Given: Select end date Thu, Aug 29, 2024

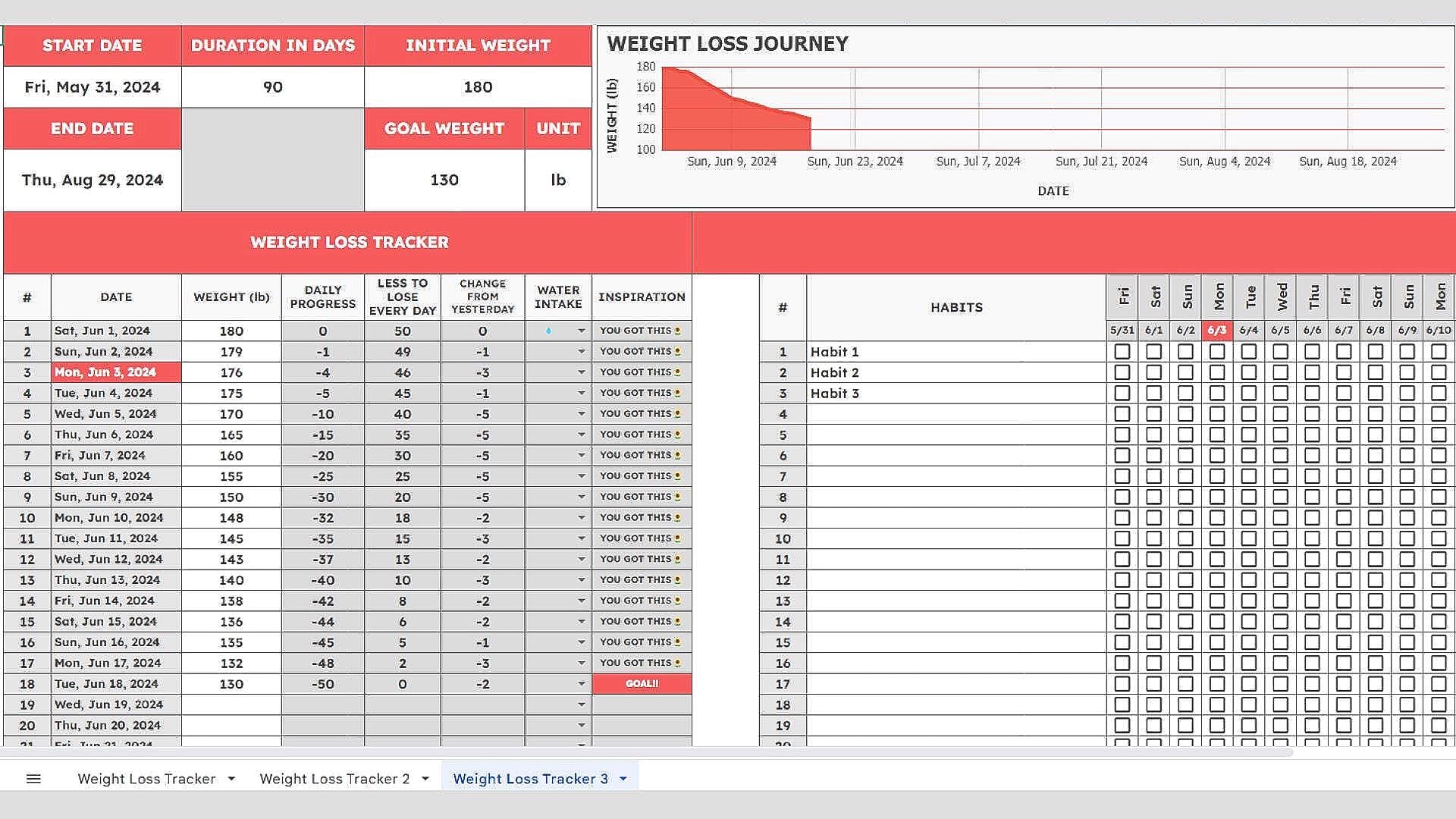Looking at the screenshot, I should pos(93,180).
